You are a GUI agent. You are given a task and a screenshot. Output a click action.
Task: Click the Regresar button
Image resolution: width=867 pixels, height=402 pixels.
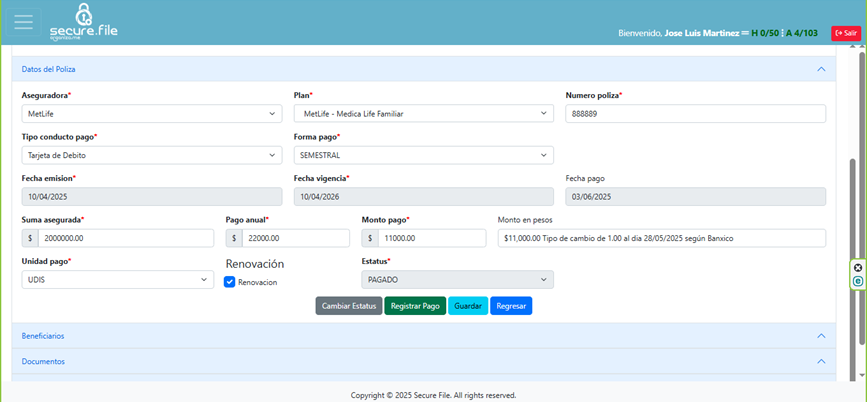511,306
